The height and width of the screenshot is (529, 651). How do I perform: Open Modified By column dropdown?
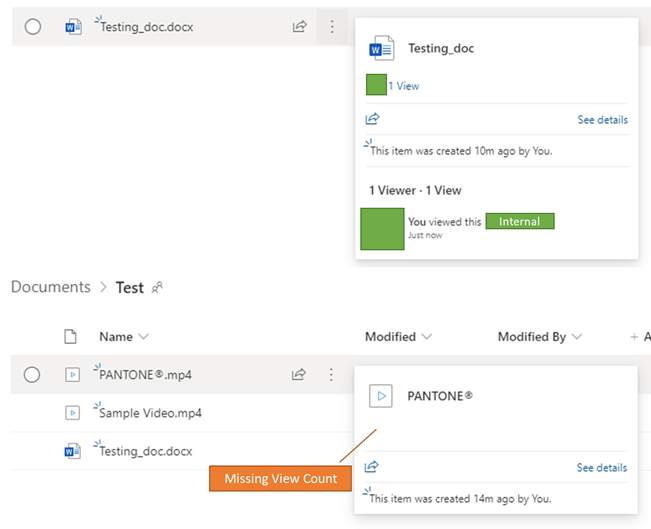(x=540, y=336)
